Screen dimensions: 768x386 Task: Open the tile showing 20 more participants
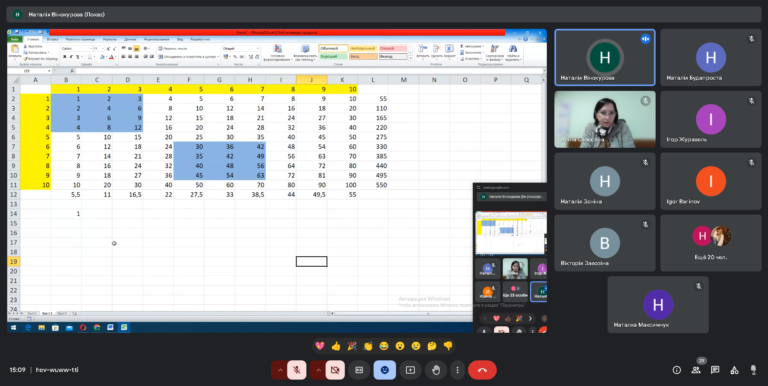point(710,242)
